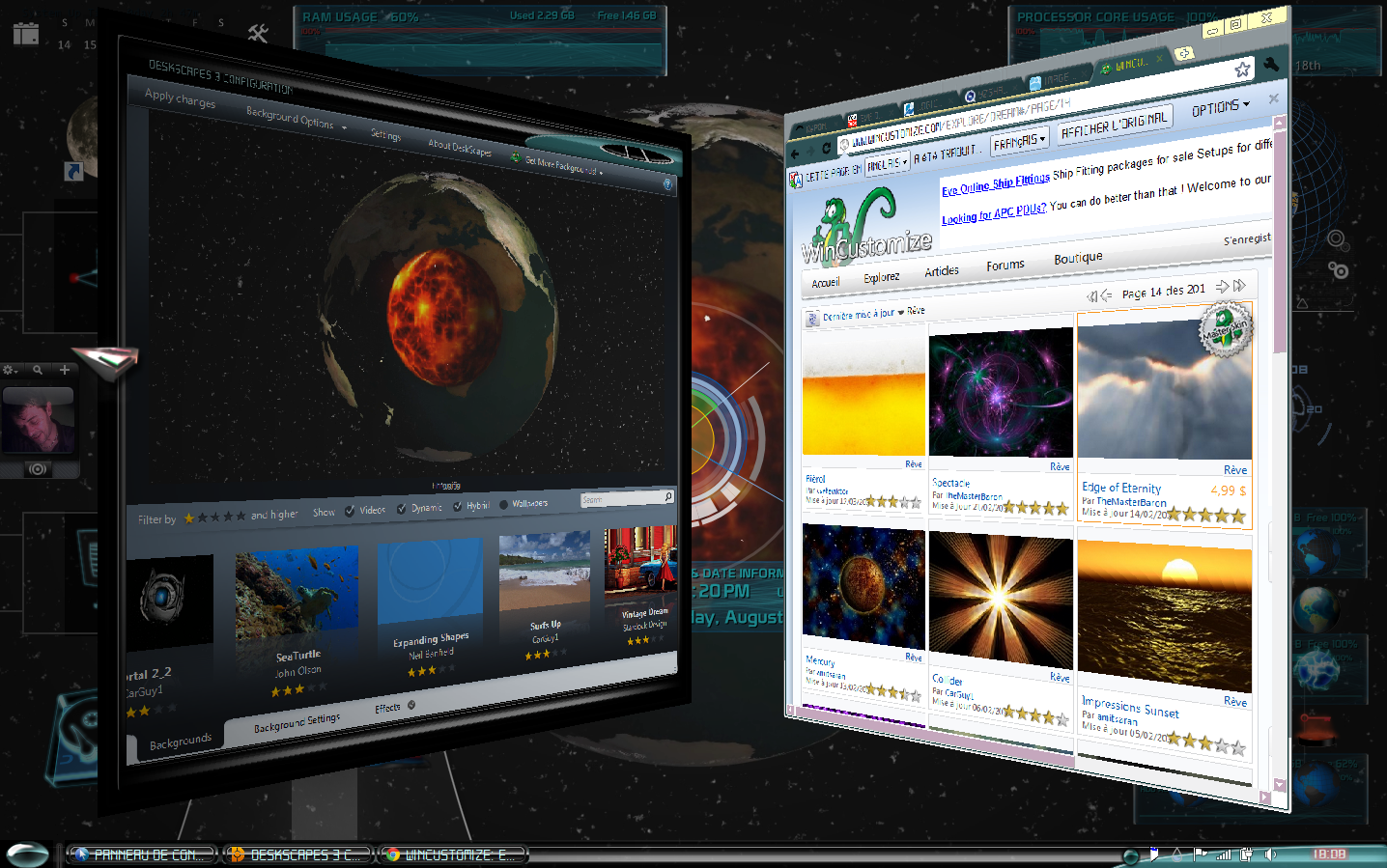Click the WinCustomize gecko logo
Viewport: 1387px width, 868px height.
point(865,226)
